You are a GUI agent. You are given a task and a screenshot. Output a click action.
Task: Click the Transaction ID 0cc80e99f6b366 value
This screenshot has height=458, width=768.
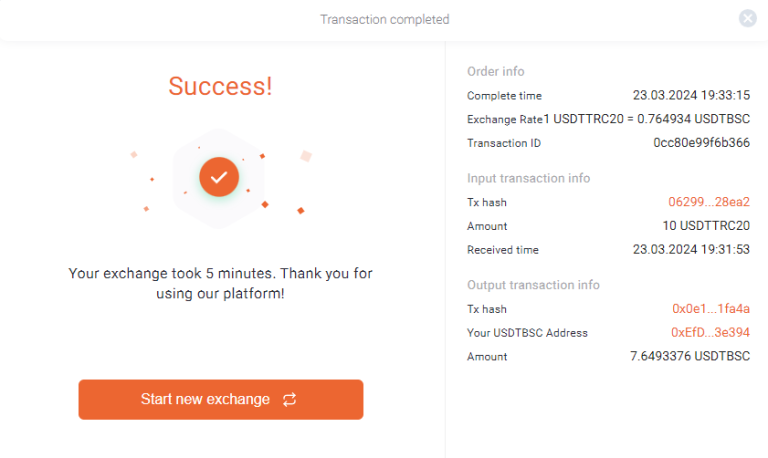[x=701, y=143]
